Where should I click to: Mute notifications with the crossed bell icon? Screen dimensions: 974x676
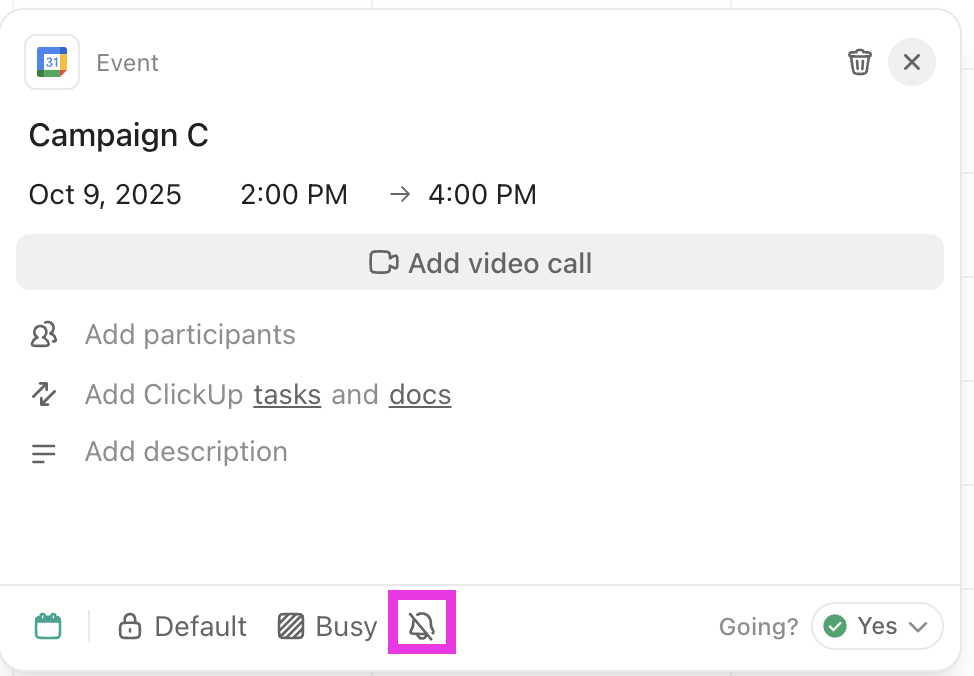point(421,625)
